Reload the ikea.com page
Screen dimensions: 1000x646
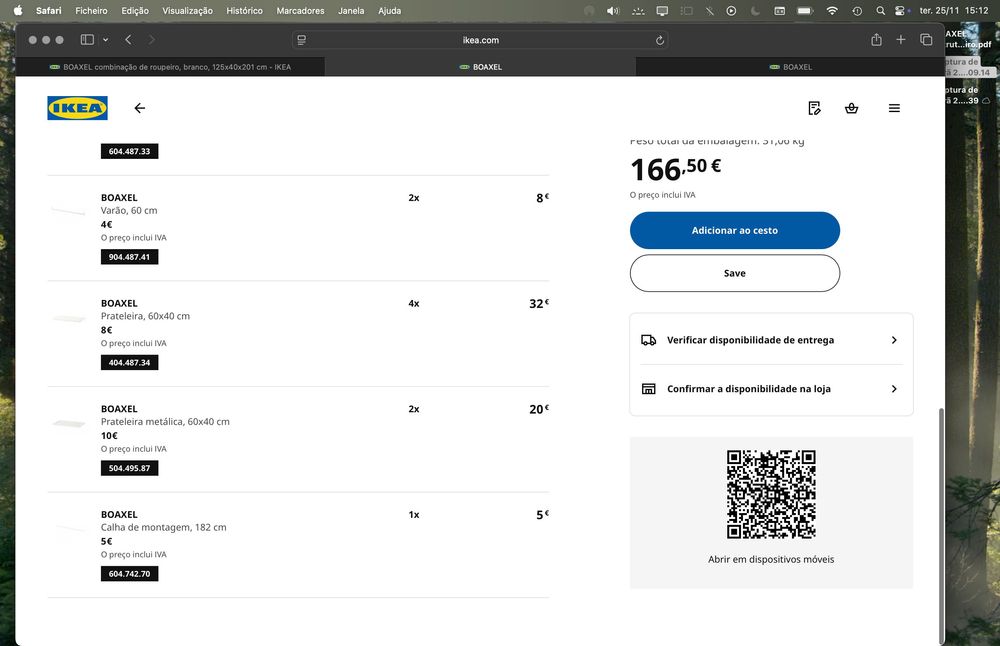[660, 40]
